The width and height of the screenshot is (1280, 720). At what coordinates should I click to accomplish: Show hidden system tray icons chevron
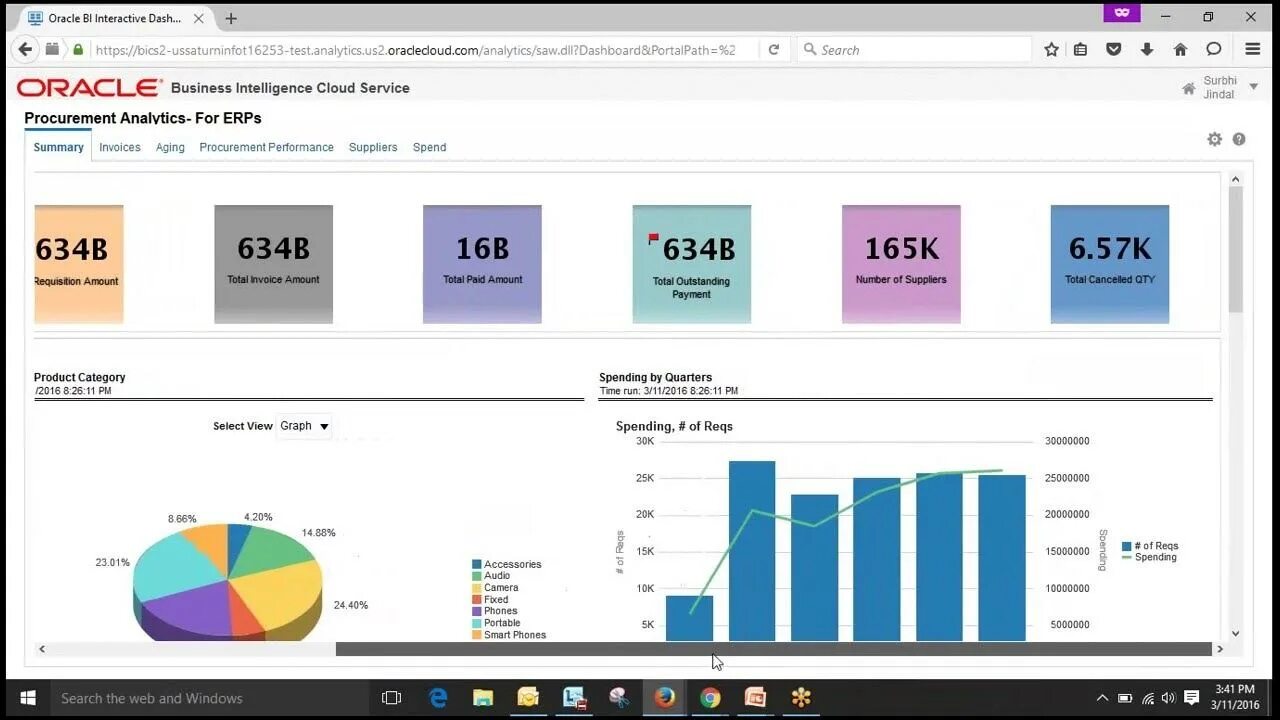pos(1102,698)
